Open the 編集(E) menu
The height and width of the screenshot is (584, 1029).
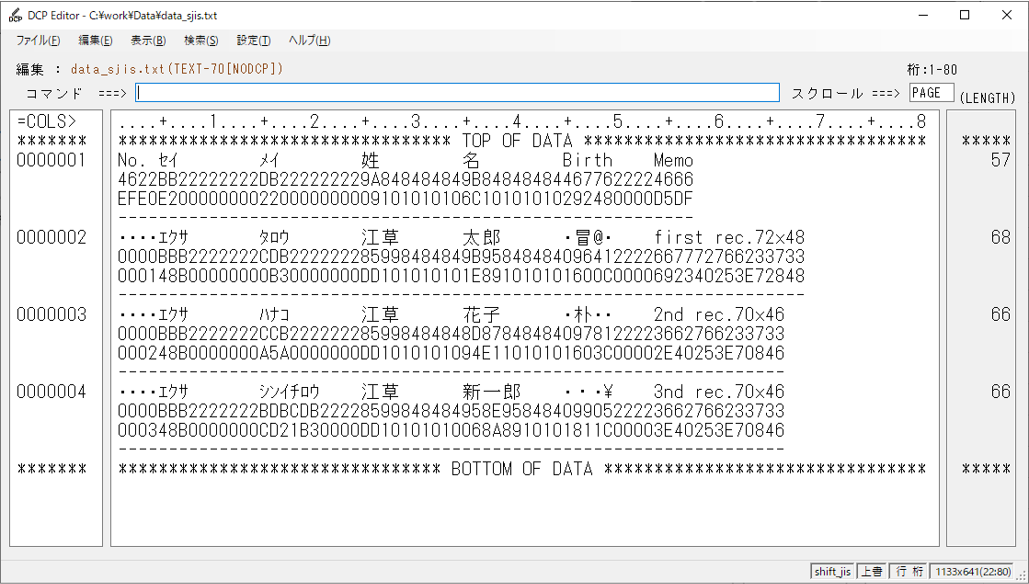pos(95,41)
